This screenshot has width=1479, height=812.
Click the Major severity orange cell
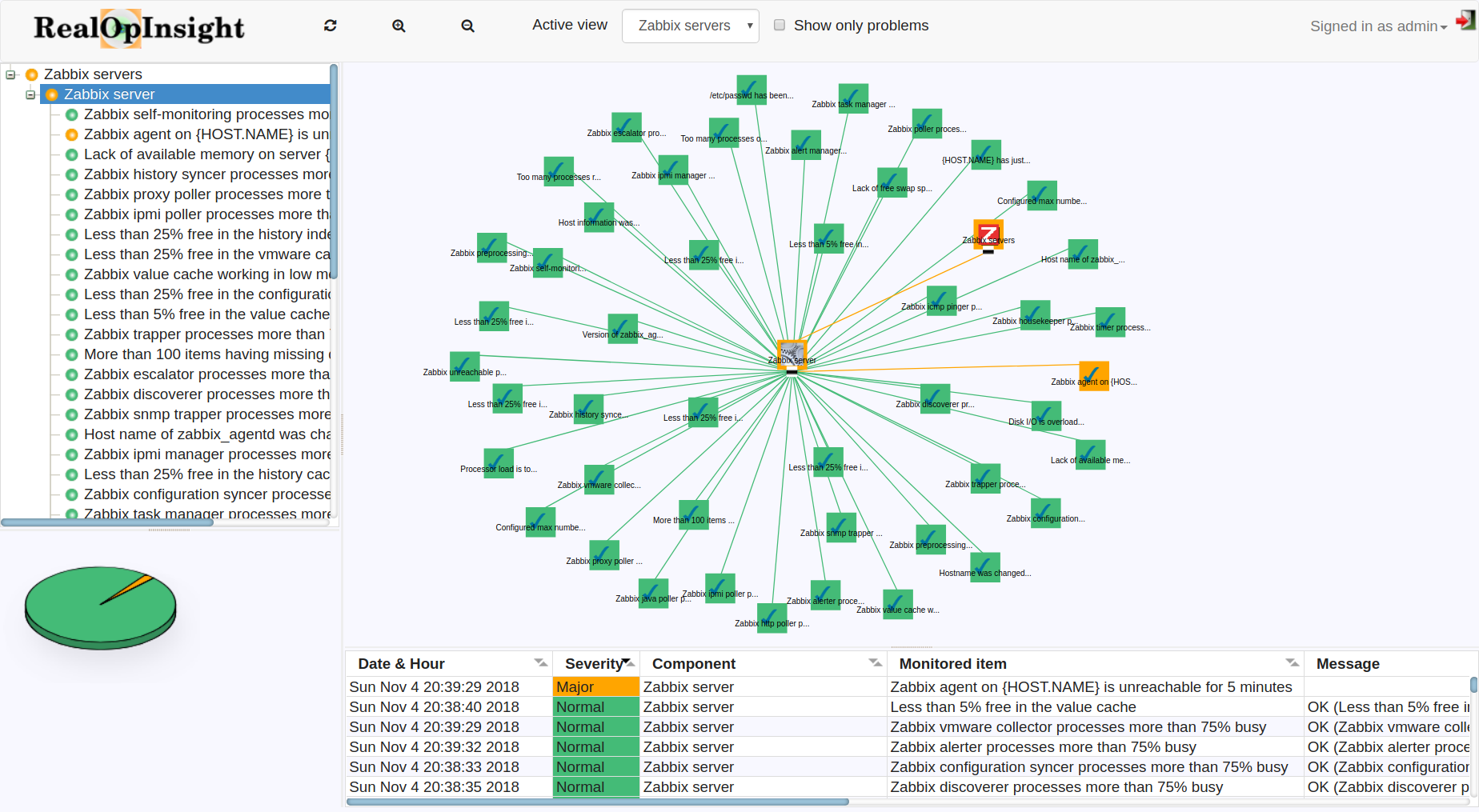tap(596, 687)
